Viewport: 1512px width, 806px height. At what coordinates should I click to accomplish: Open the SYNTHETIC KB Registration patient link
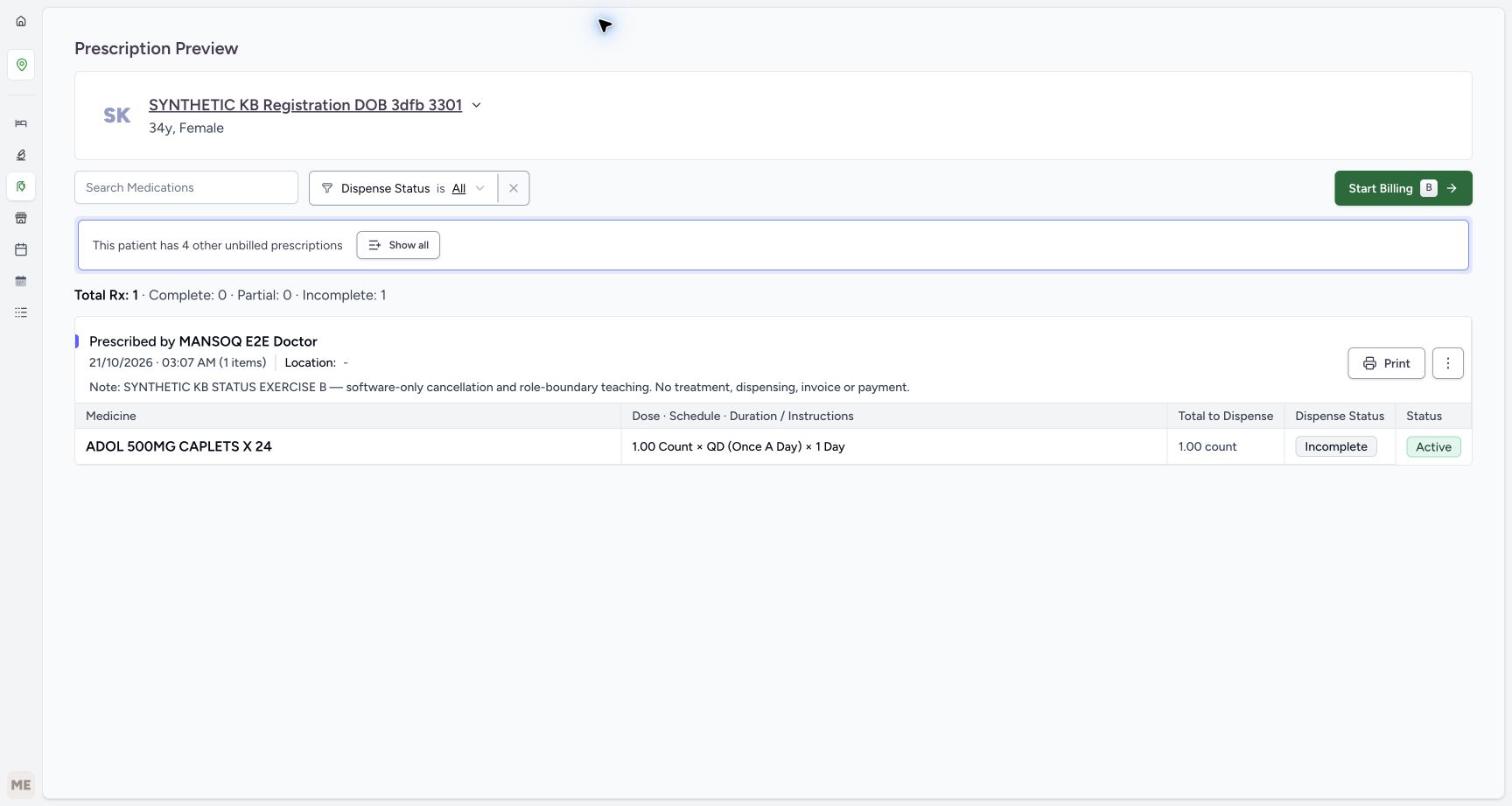305,105
